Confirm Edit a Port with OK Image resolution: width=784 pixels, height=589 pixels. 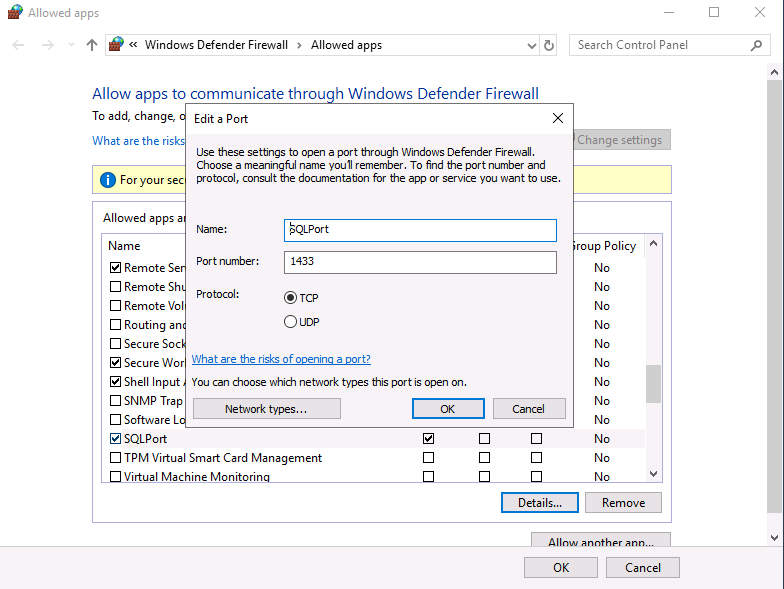click(448, 408)
